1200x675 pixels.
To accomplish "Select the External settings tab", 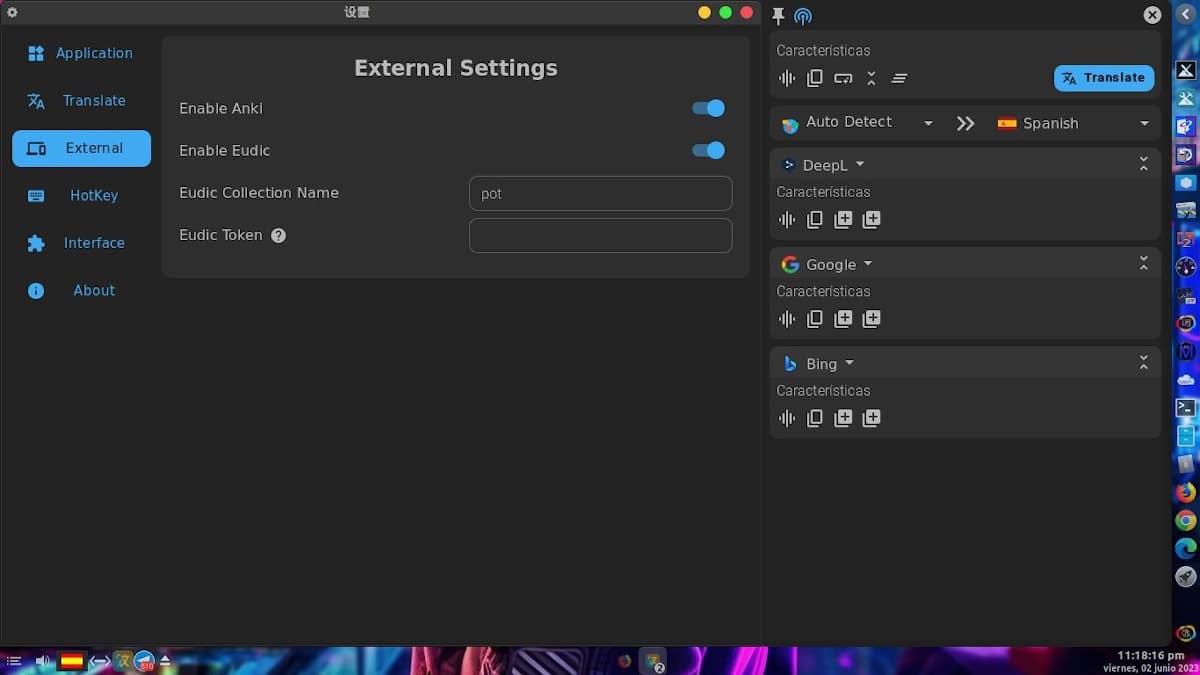I will click(x=81, y=148).
